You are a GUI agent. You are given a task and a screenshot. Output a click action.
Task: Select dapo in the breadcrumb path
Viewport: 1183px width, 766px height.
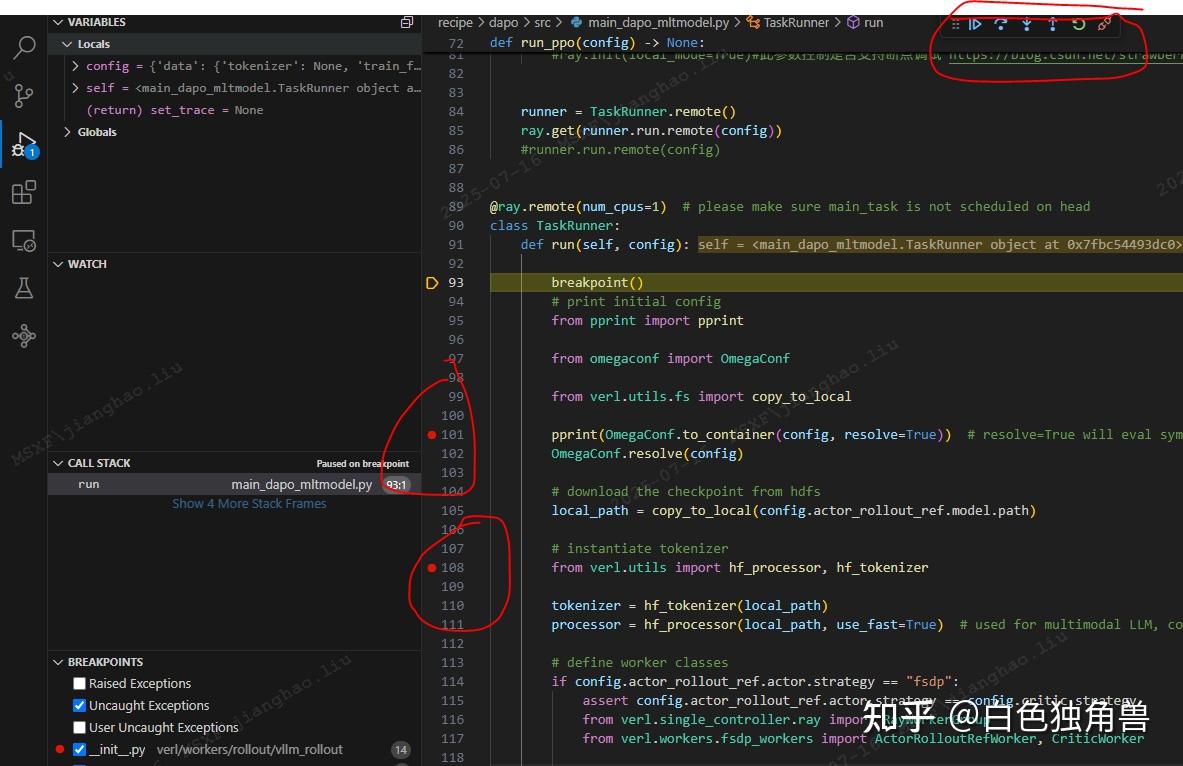coord(504,22)
